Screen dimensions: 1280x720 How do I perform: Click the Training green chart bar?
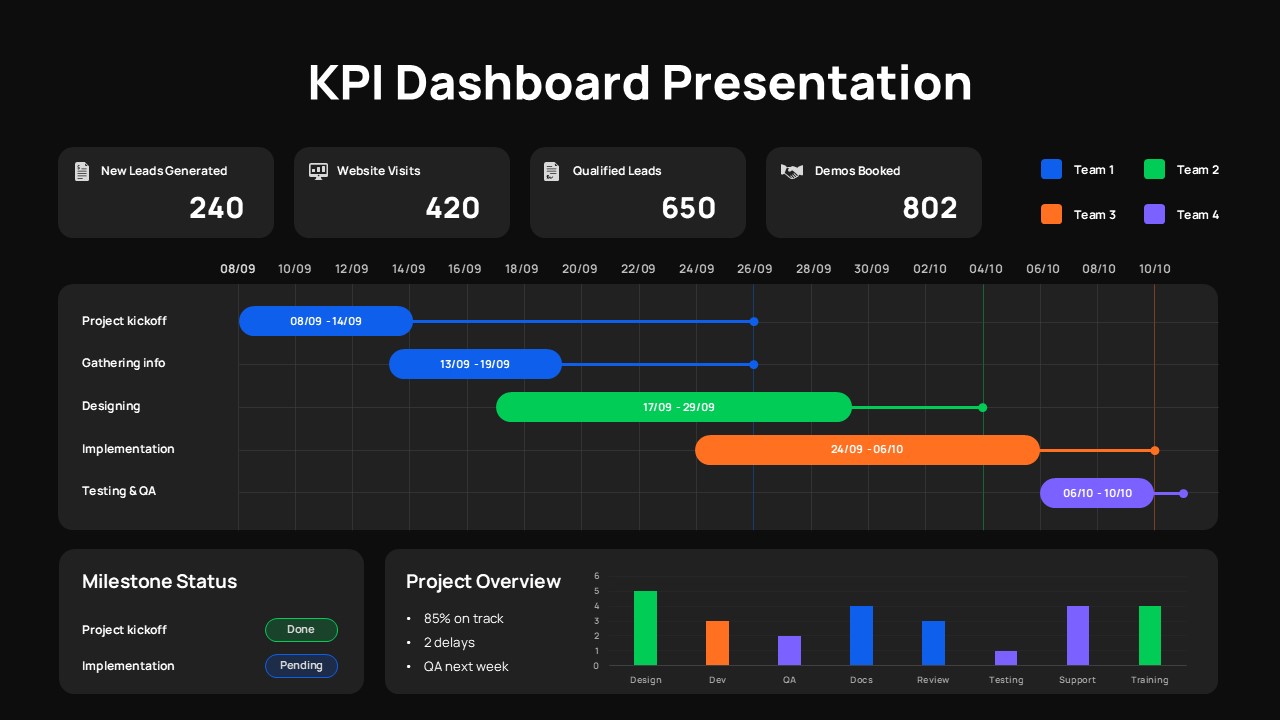(1149, 630)
